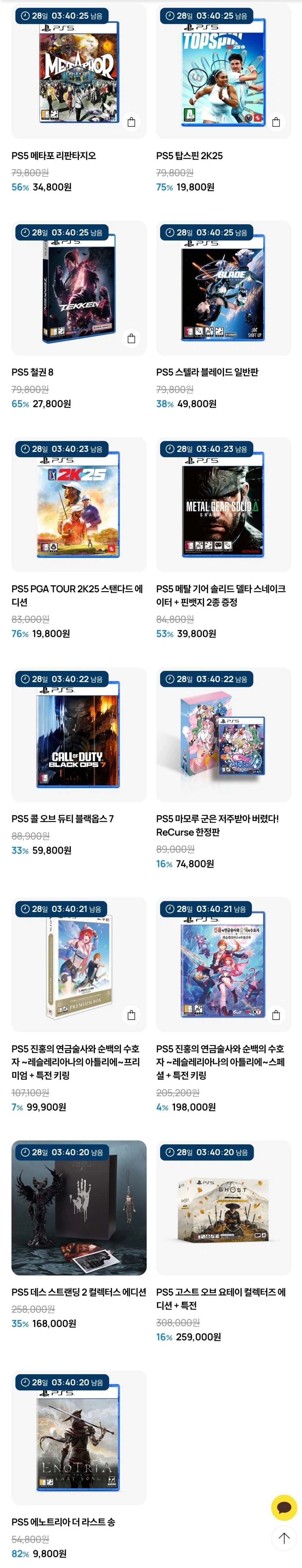Add 아틀리에 프리미엄 박스 to cart
302x1568 pixels.
coord(132,1015)
